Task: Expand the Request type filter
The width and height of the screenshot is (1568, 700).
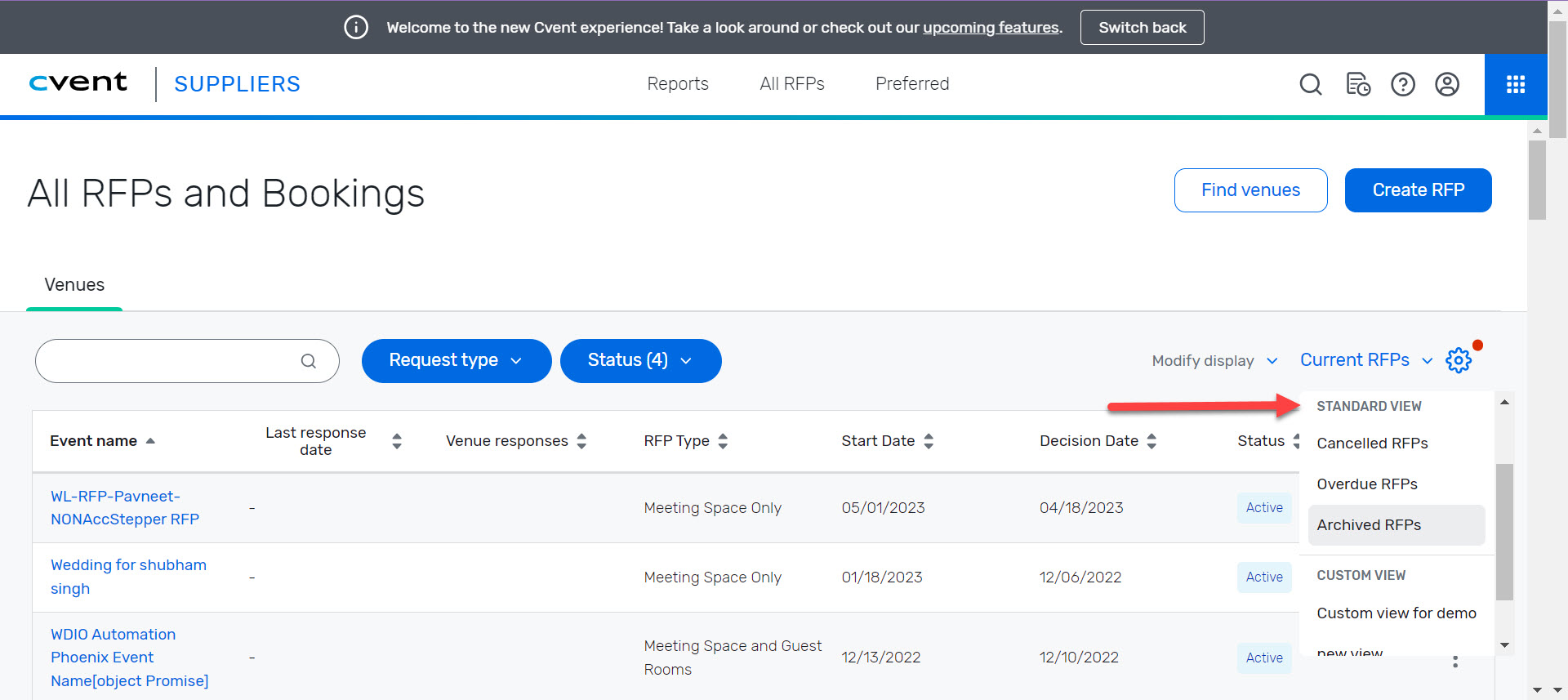Action: pos(457,361)
